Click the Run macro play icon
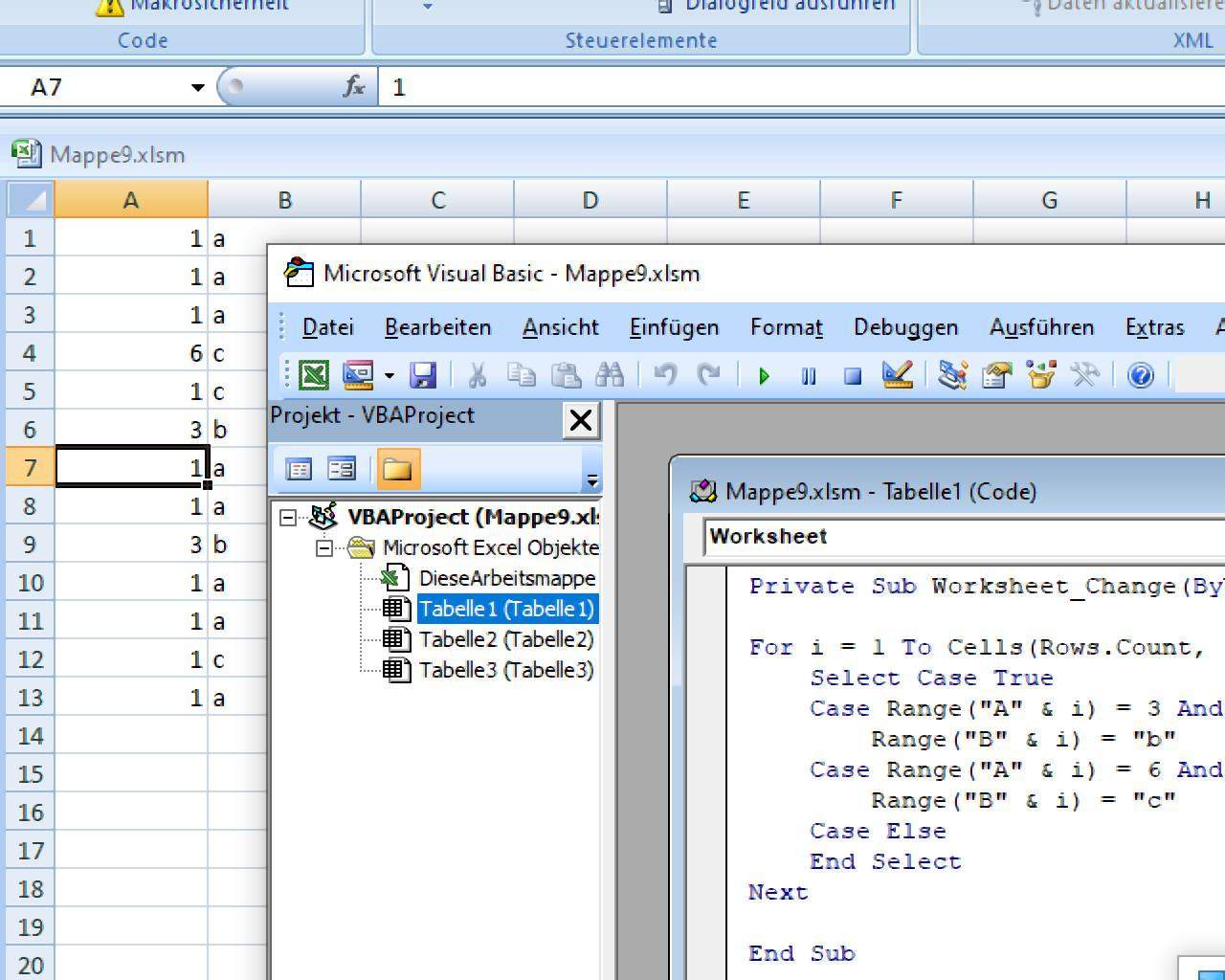Viewport: 1225px width, 980px height. pos(764,376)
